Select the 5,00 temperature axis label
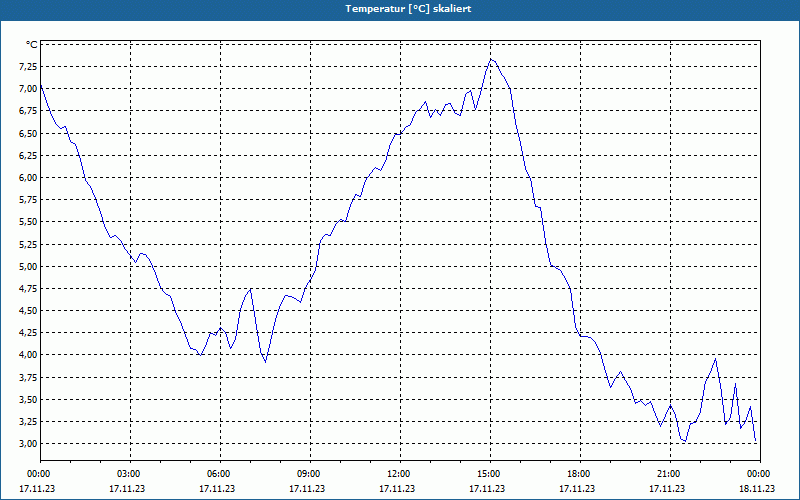This screenshot has width=800, height=500. click(30, 266)
